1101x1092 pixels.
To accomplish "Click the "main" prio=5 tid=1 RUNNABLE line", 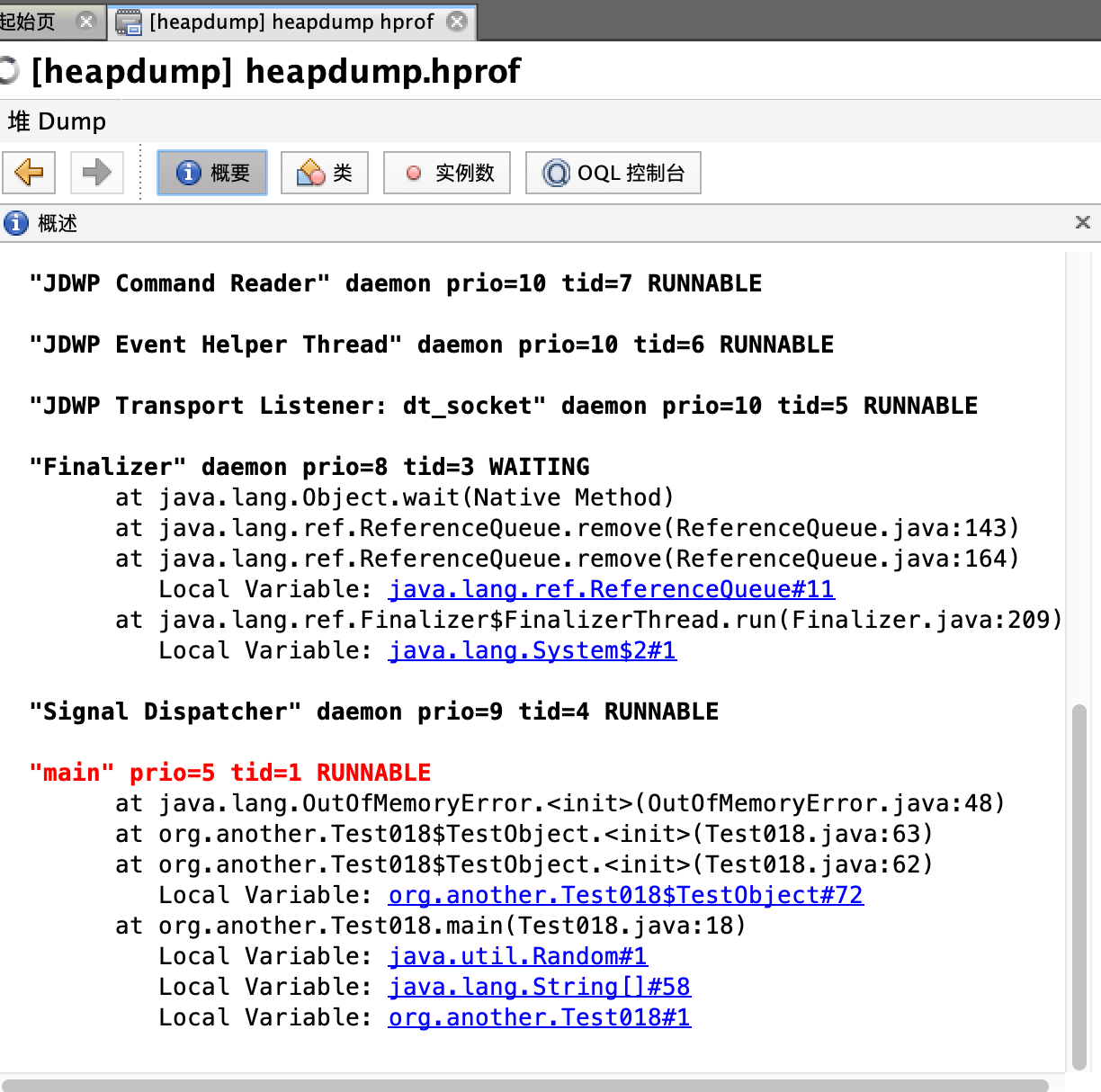I will 230,773.
